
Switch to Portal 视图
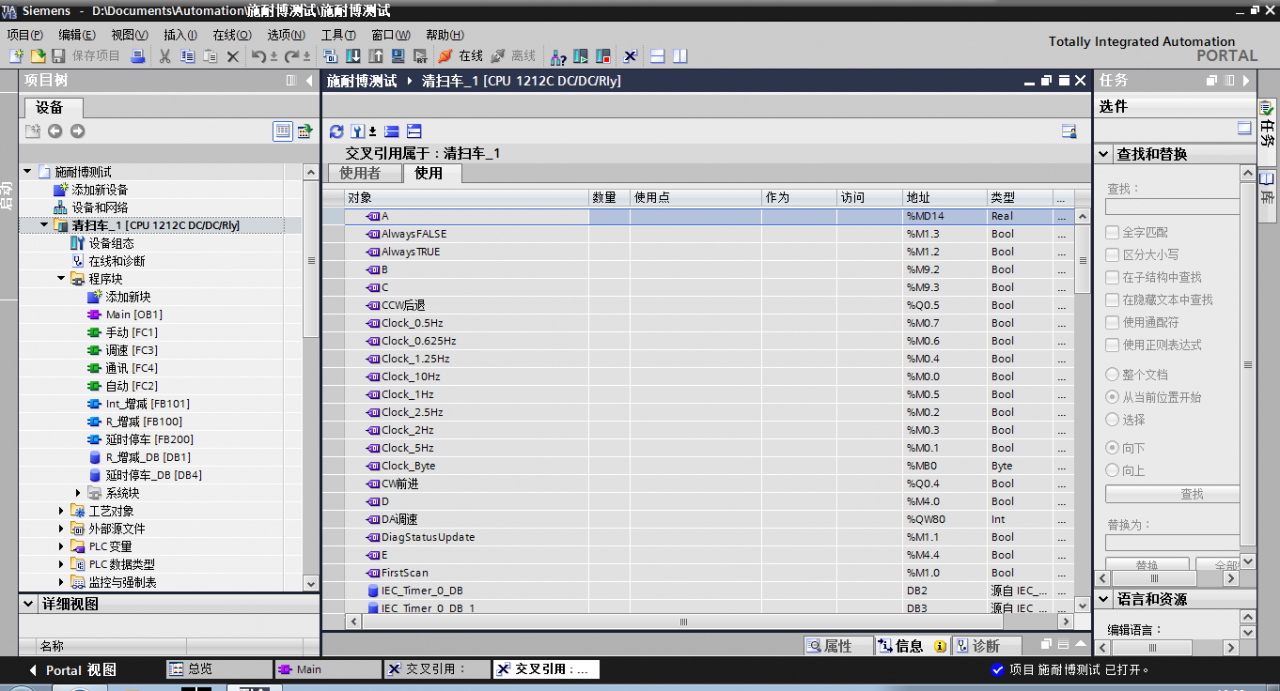pos(71,670)
